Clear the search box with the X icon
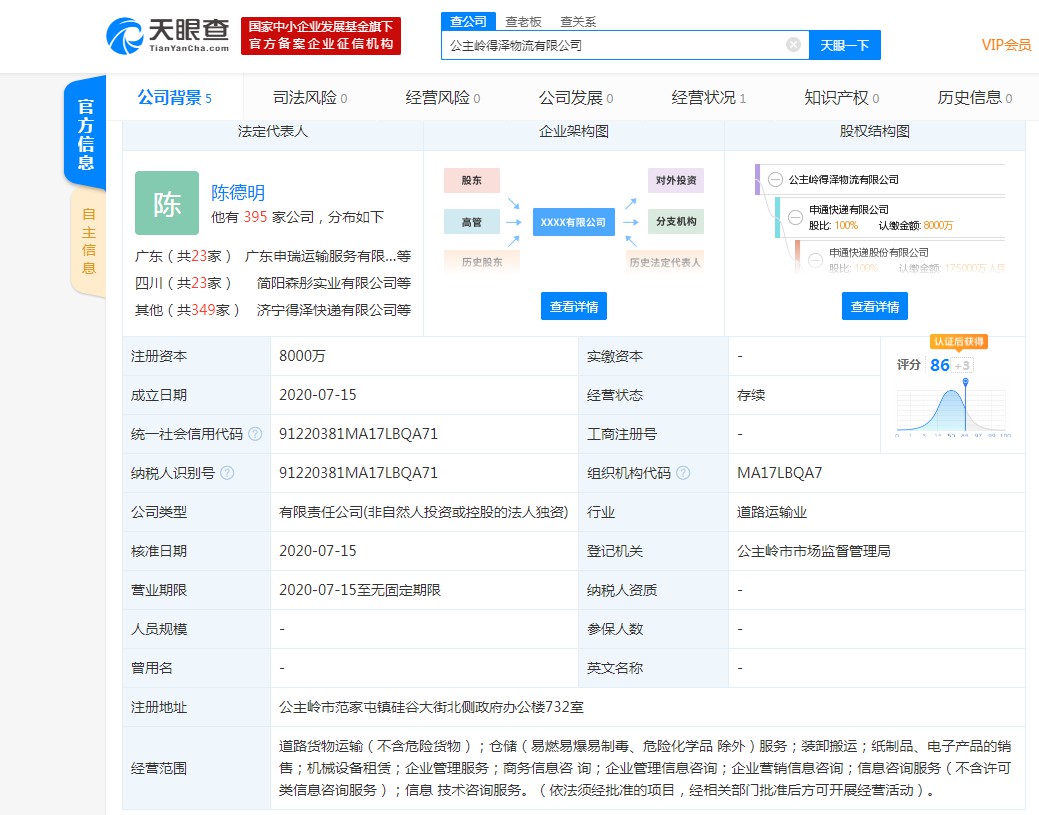 793,45
